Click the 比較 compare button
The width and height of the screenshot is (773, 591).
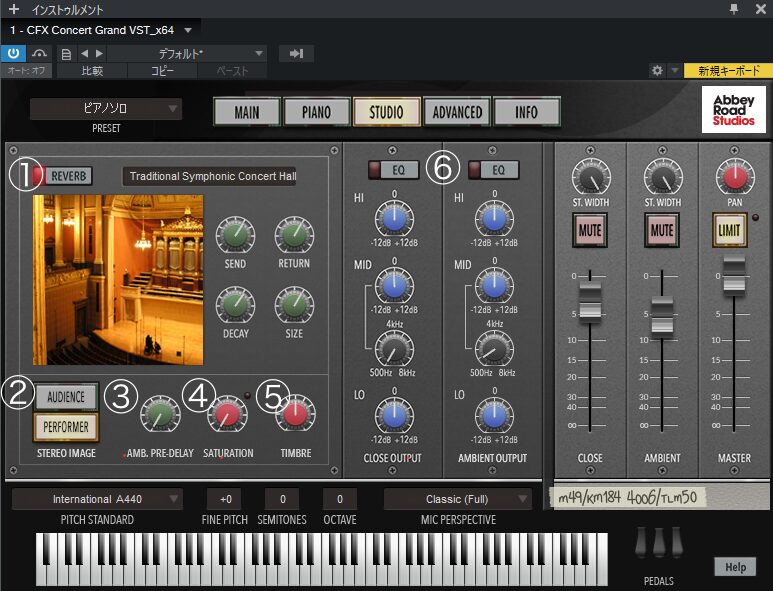[92, 70]
